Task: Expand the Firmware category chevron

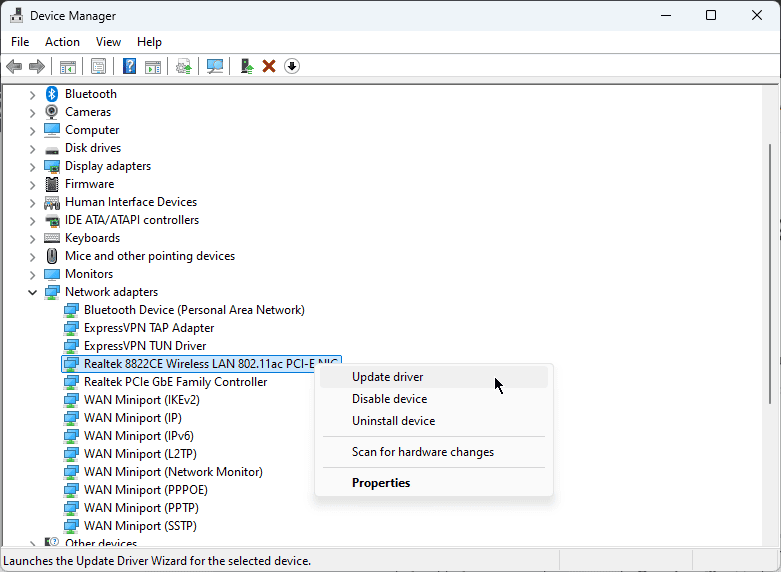Action: coord(32,184)
